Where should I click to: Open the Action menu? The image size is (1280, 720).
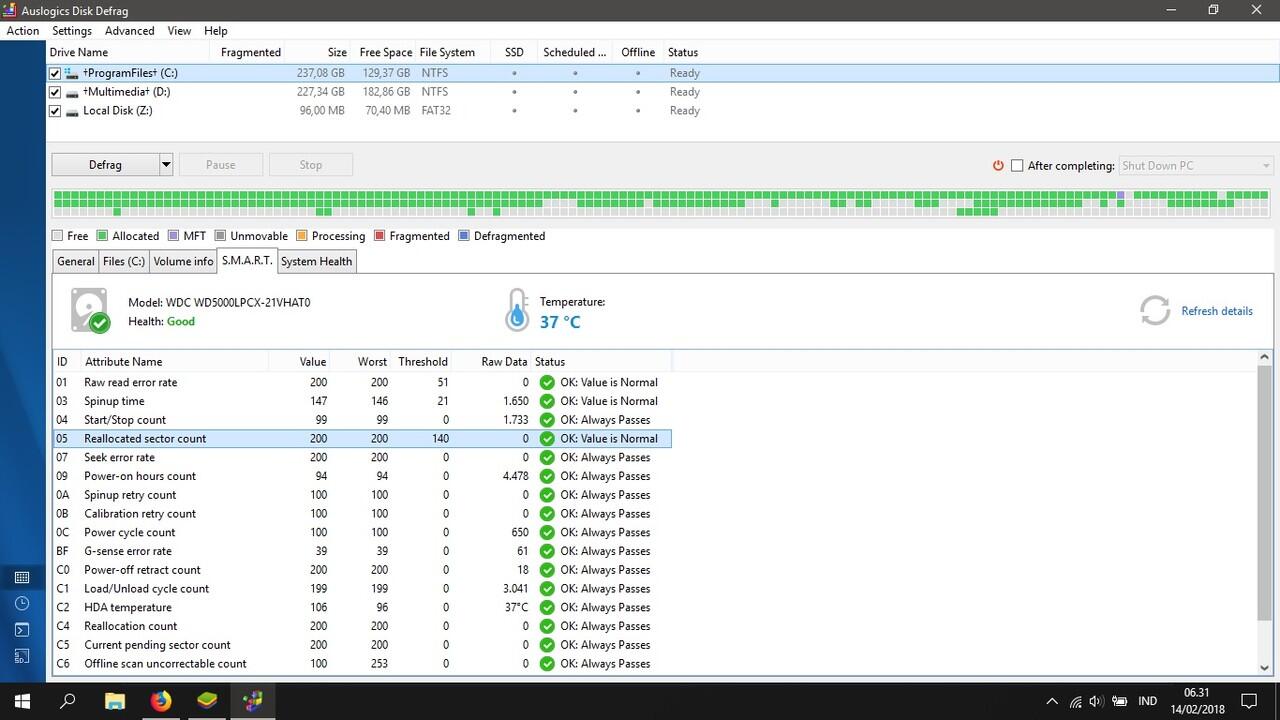23,31
